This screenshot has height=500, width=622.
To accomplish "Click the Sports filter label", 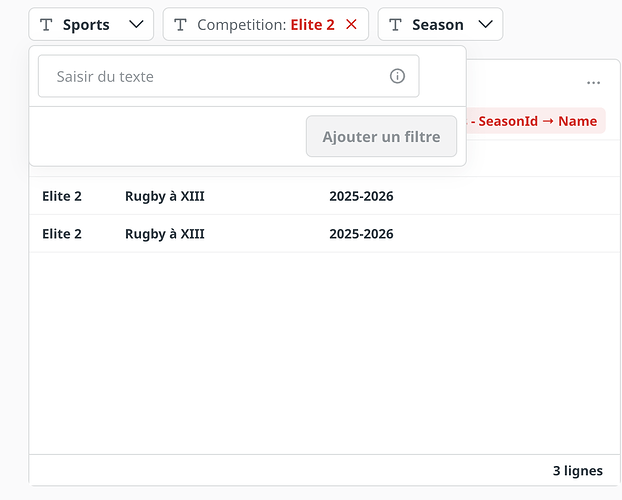I will (x=86, y=25).
